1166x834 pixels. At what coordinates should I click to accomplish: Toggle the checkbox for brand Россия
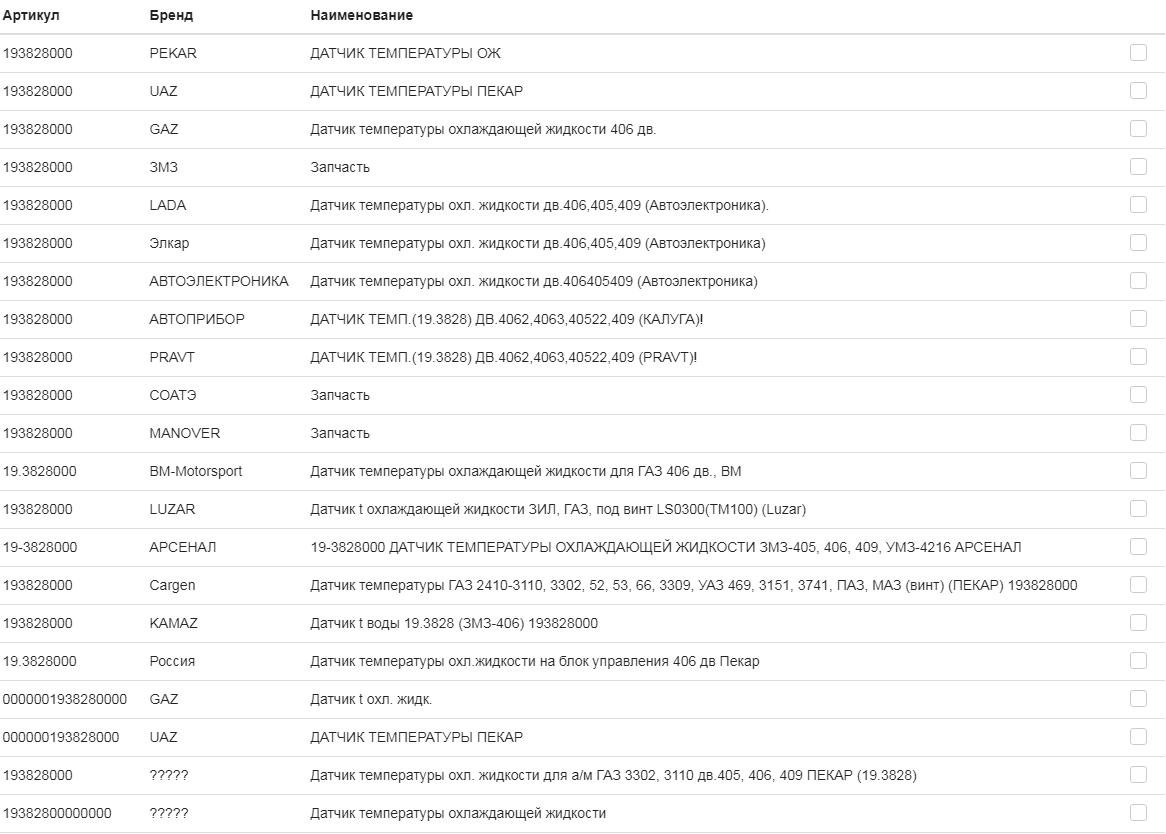[1138, 661]
